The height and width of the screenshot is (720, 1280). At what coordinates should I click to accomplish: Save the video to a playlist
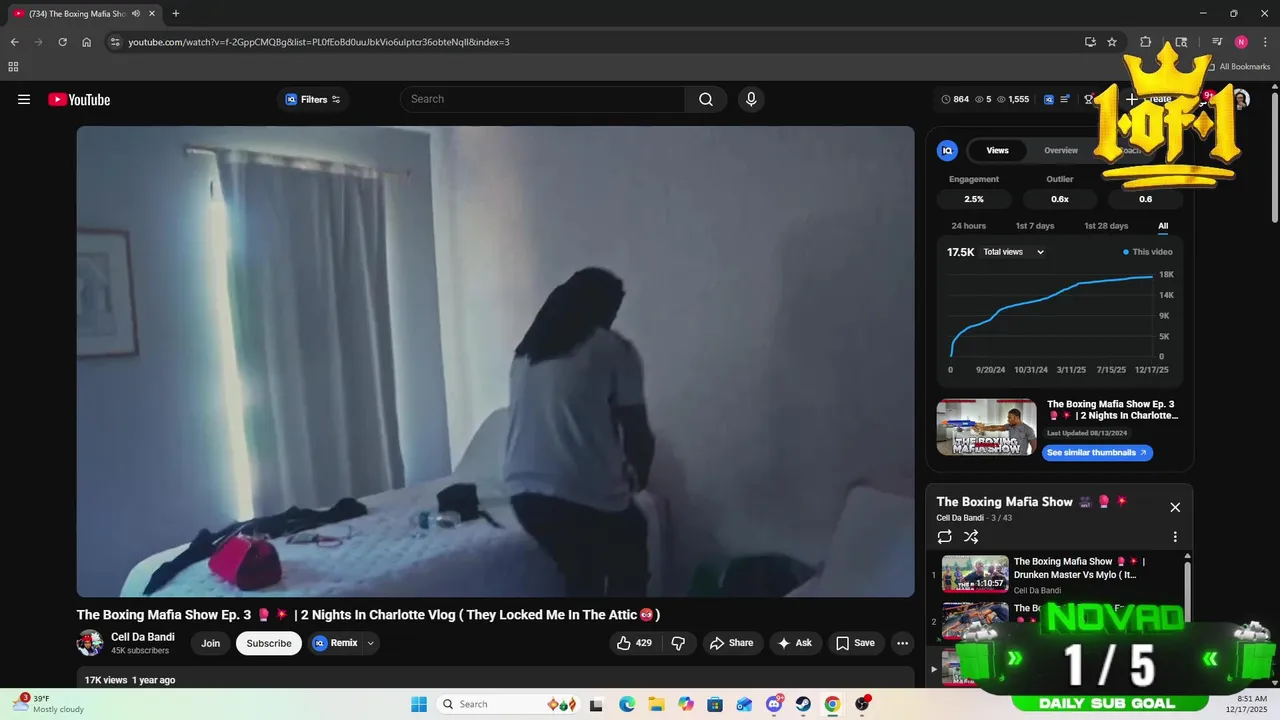(x=855, y=643)
